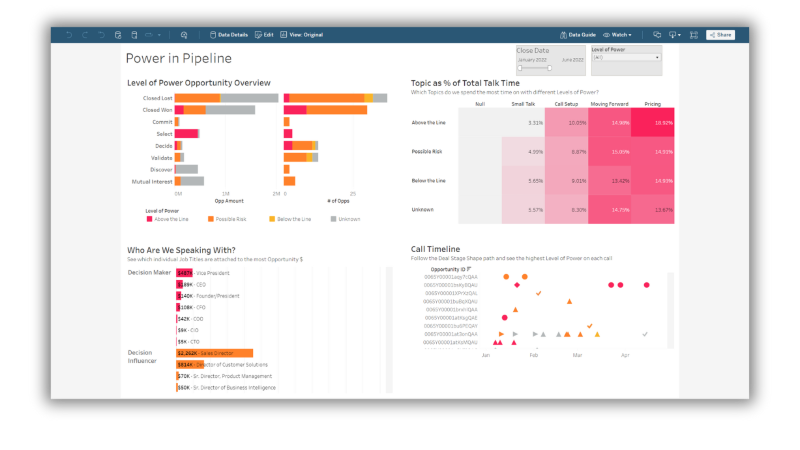The width and height of the screenshot is (800, 450).
Task: Click the cylinder icon after the curved arrows
Action: click(118, 35)
